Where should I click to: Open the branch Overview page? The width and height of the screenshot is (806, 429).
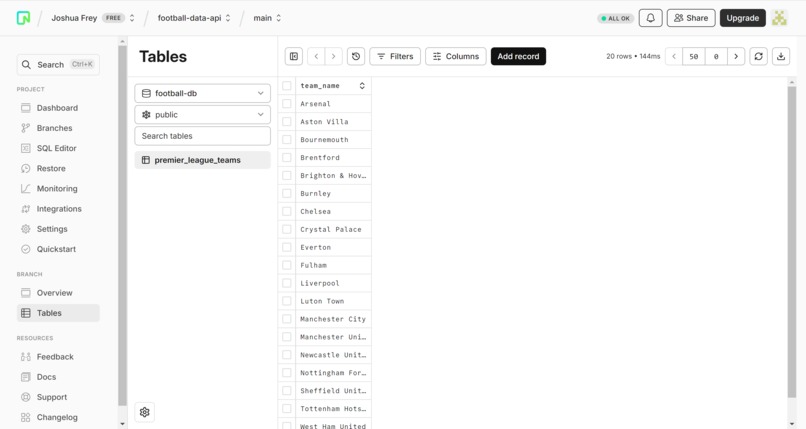click(x=58, y=293)
